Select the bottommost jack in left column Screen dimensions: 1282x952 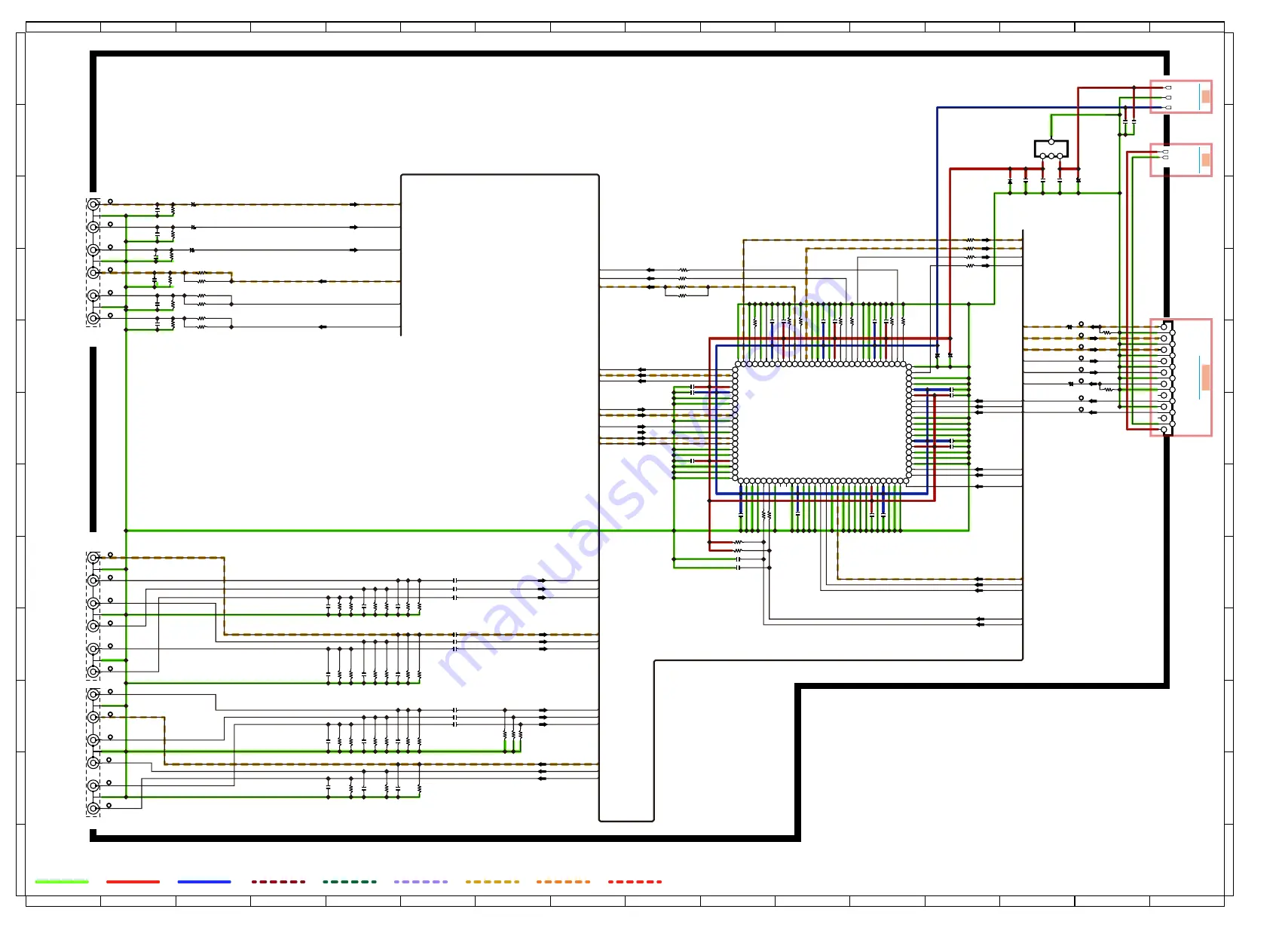93,808
